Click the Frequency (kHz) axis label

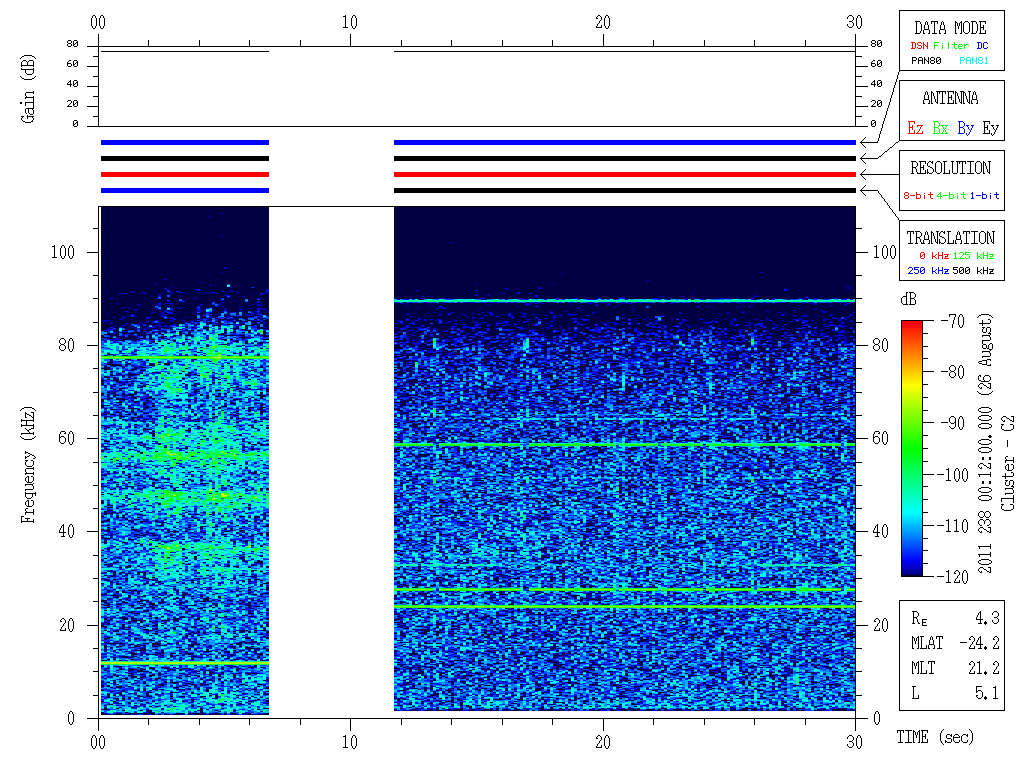click(27, 465)
